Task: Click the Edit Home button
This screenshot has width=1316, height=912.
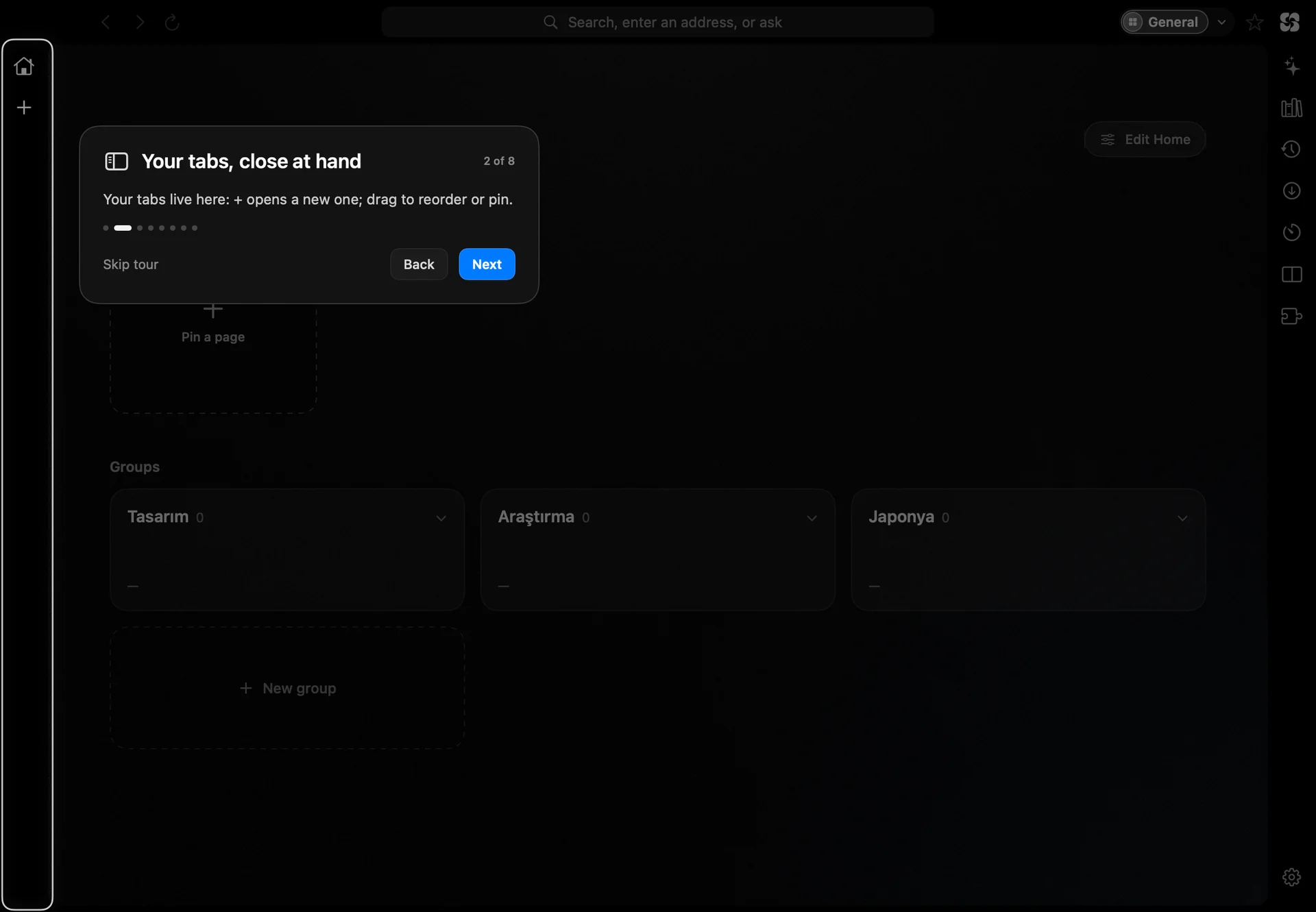Action: (x=1145, y=140)
